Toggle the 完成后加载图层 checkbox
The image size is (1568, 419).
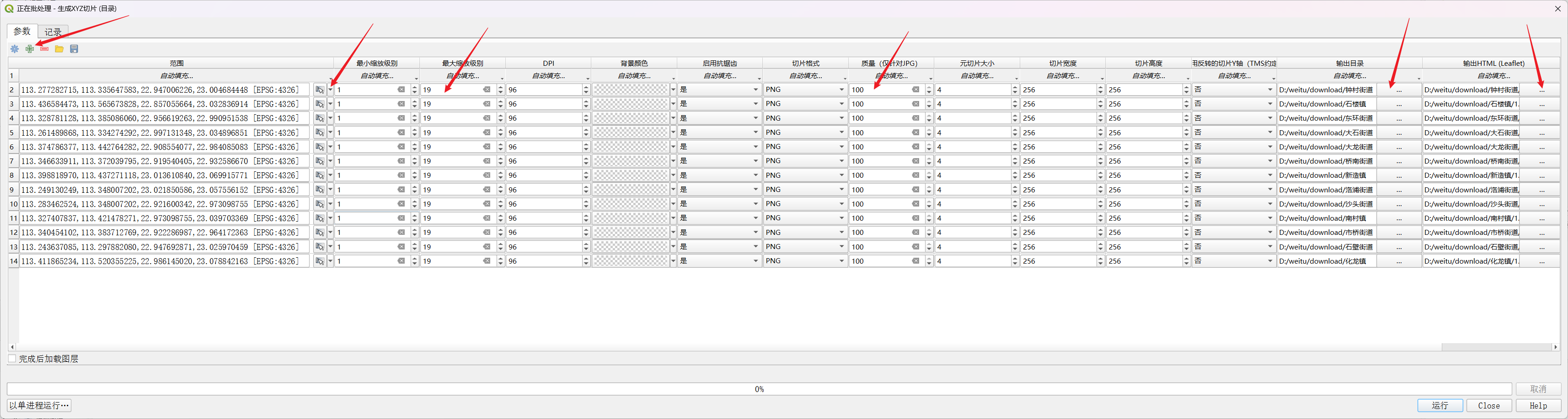coord(12,359)
